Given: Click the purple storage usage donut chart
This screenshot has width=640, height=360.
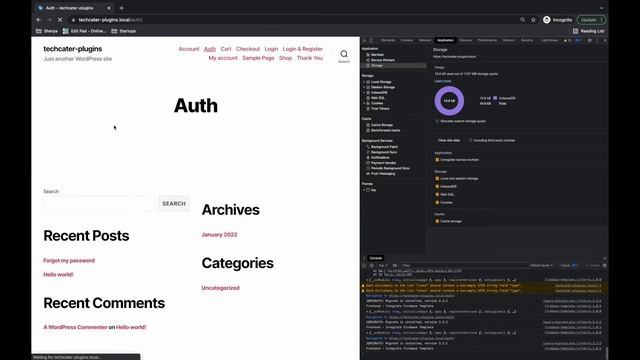Looking at the screenshot, I should point(449,101).
